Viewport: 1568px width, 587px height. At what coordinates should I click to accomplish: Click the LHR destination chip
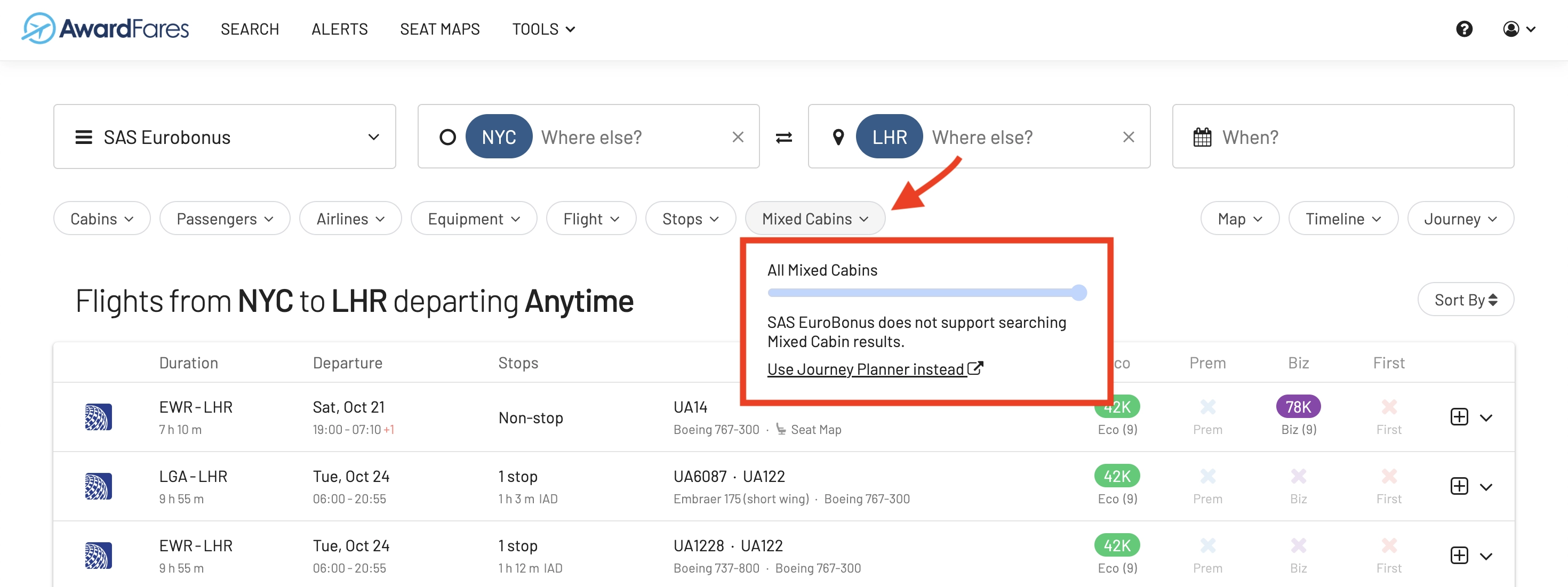889,137
